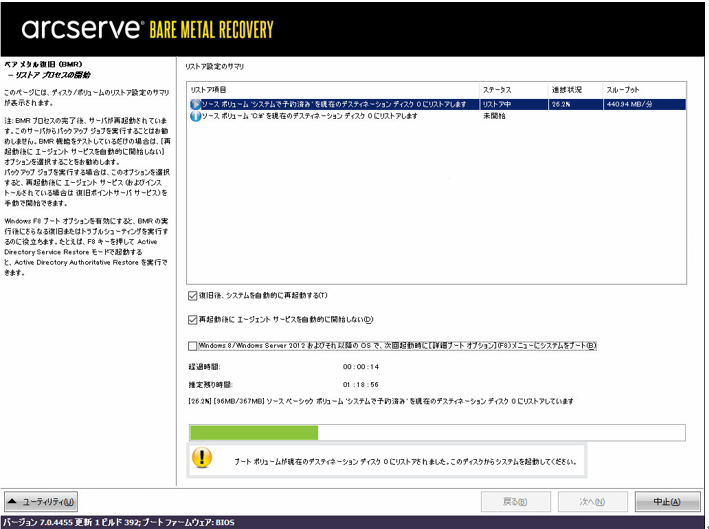
Task: Click the version 7.0.4455 status bar text
Action: (119, 523)
